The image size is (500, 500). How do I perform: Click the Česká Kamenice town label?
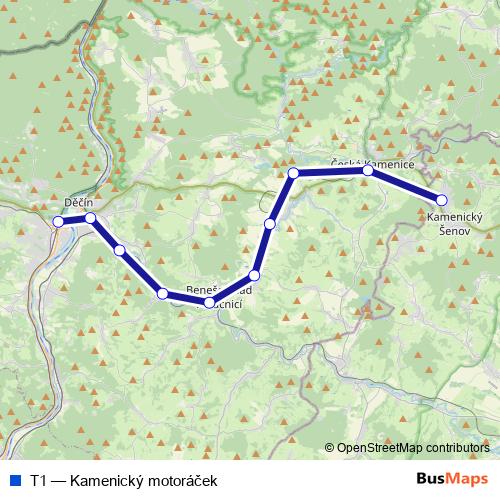click(373, 163)
